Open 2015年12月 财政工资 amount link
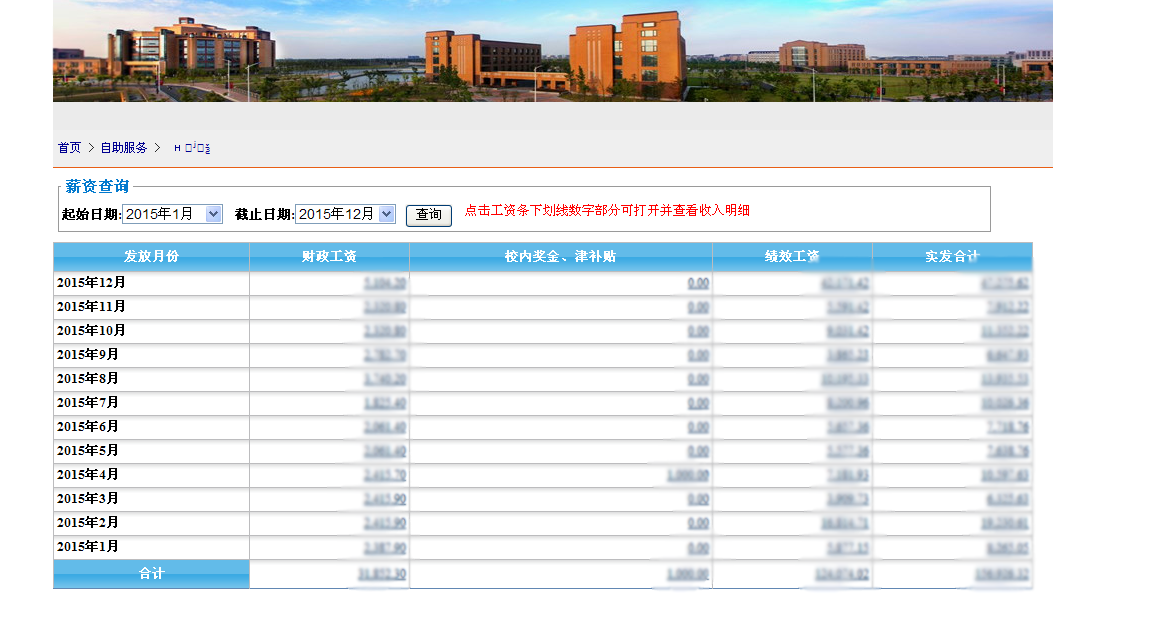This screenshot has width=1149, height=632. tap(385, 283)
